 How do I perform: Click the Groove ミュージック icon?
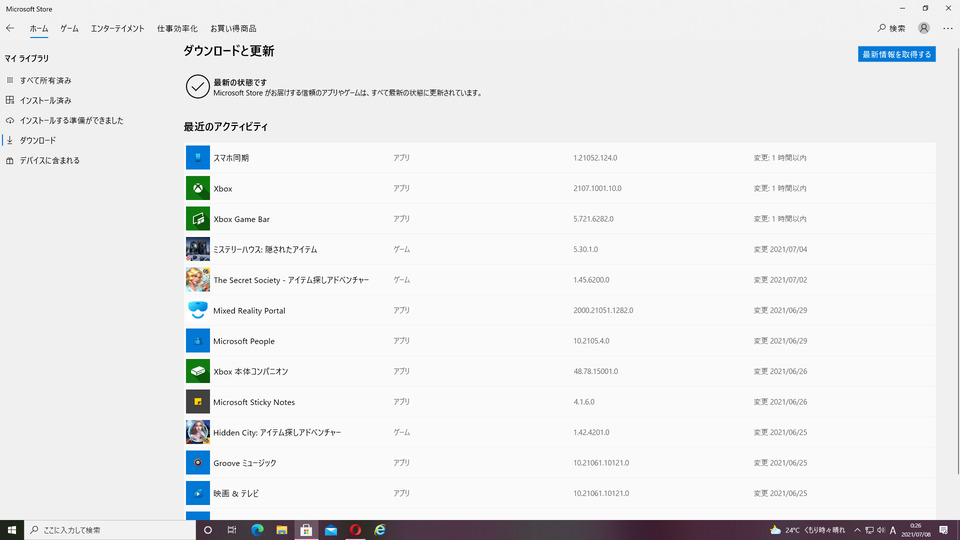[x=198, y=463]
